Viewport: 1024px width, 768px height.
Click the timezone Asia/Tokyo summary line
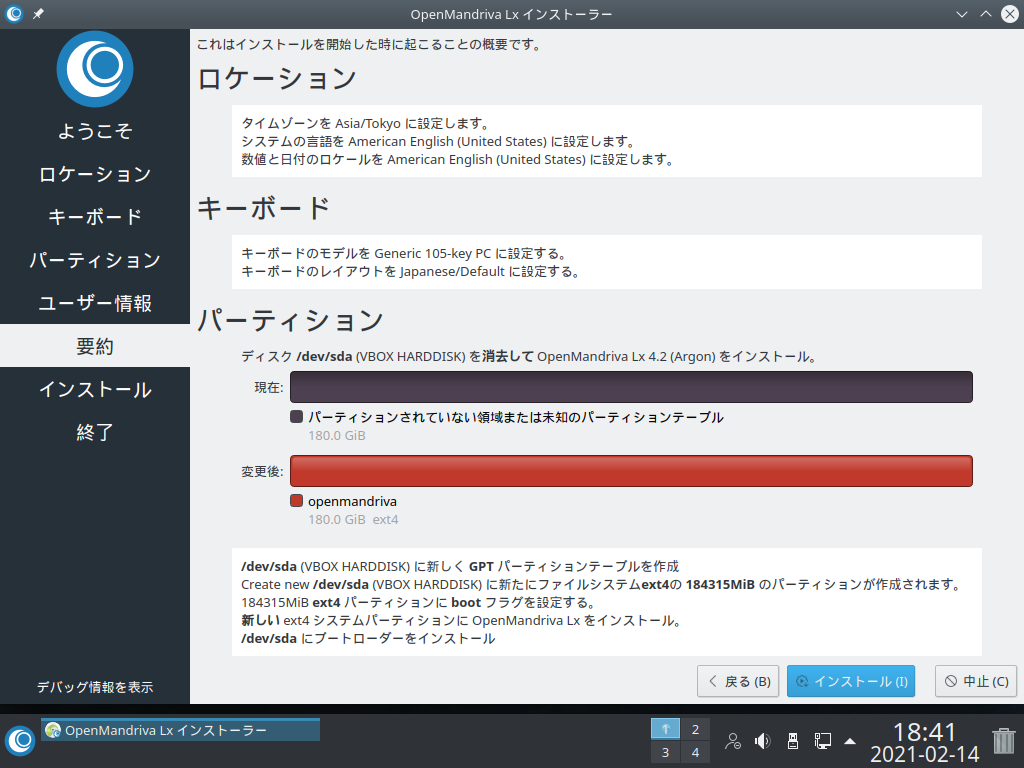[x=366, y=123]
